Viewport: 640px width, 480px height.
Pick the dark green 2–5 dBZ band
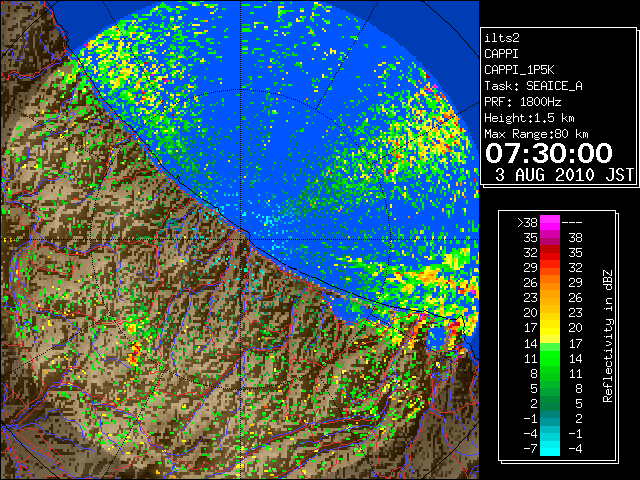coord(550,403)
